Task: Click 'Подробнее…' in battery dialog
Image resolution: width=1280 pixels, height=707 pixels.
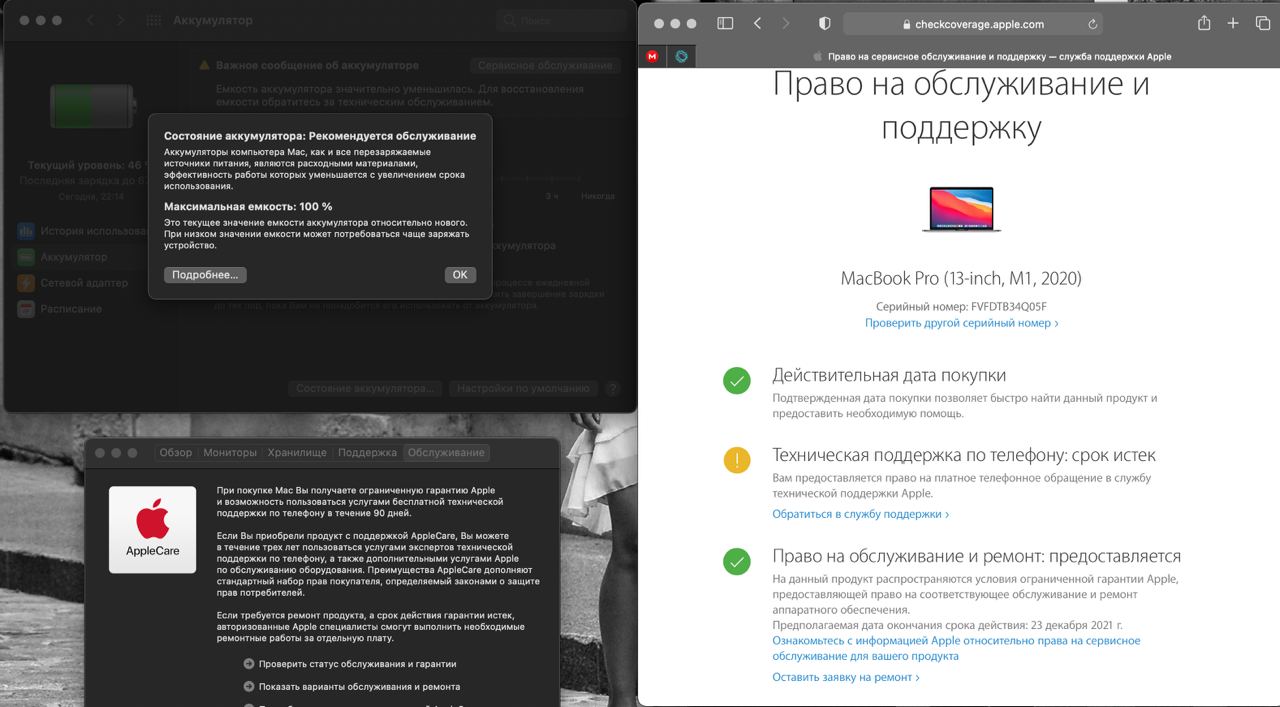Action: click(x=205, y=275)
